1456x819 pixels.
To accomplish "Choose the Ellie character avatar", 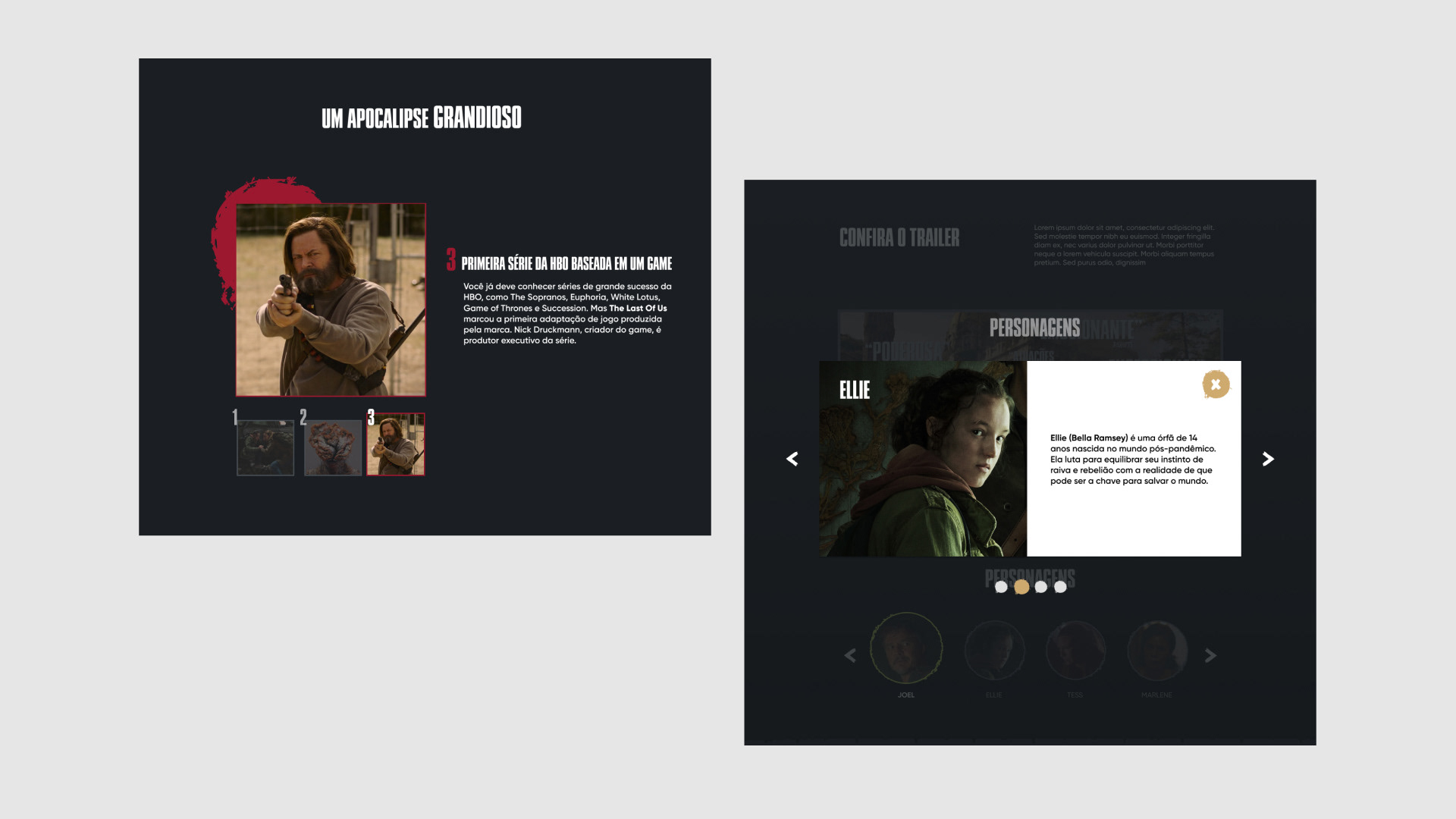I will coord(994,651).
